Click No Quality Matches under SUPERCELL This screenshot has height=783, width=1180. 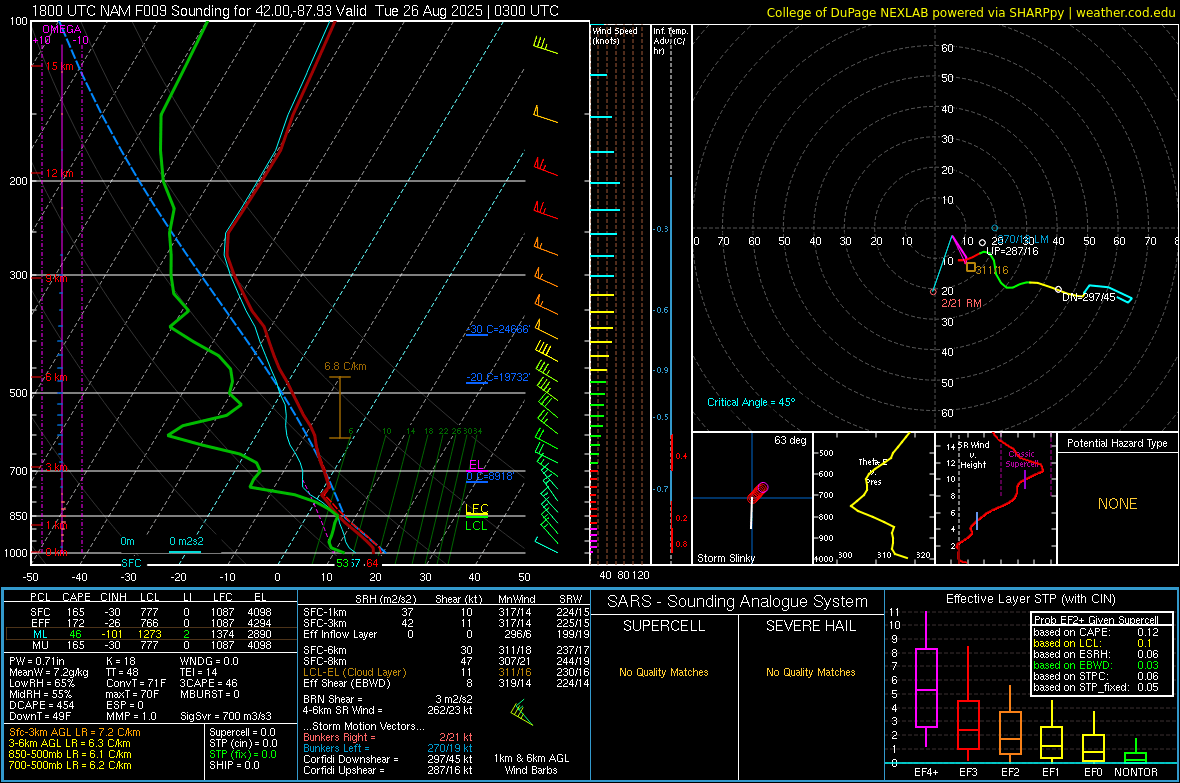coord(664,672)
